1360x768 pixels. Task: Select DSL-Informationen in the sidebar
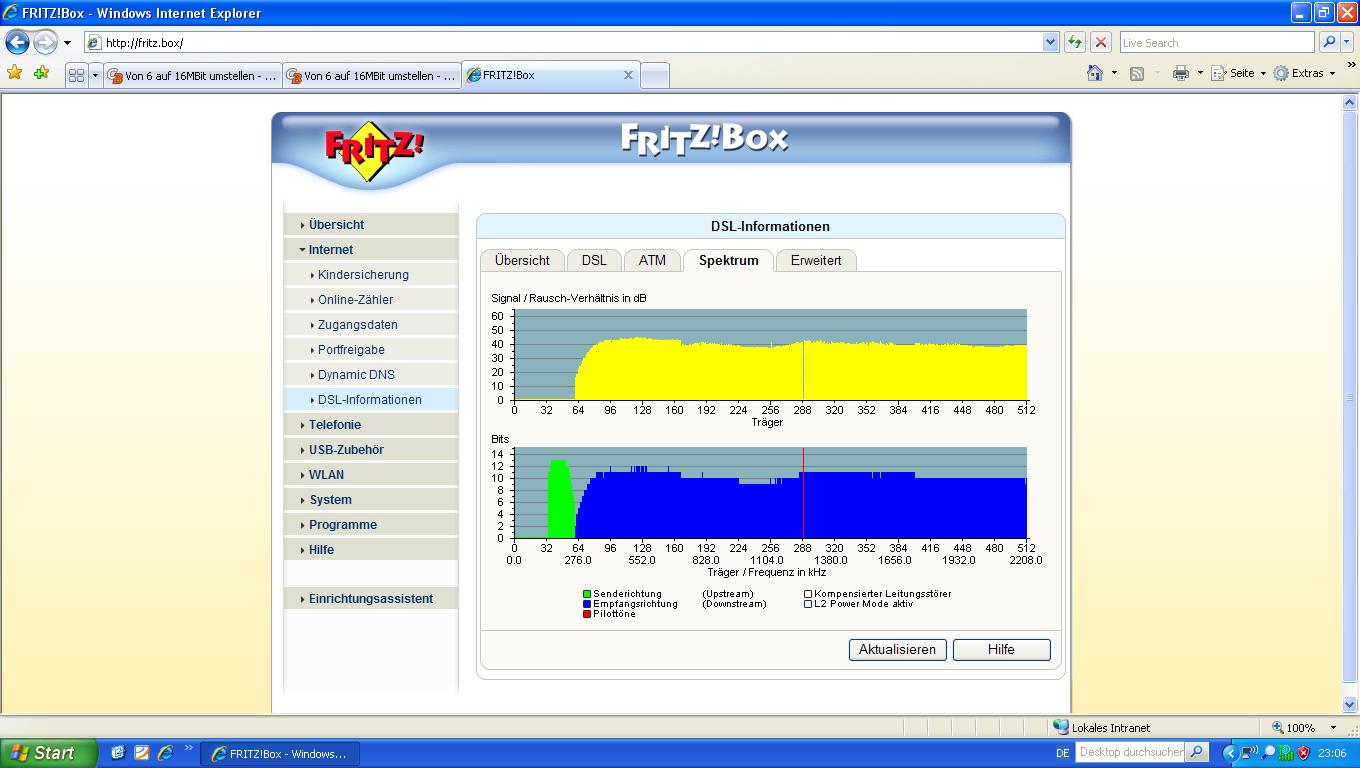click(x=371, y=400)
